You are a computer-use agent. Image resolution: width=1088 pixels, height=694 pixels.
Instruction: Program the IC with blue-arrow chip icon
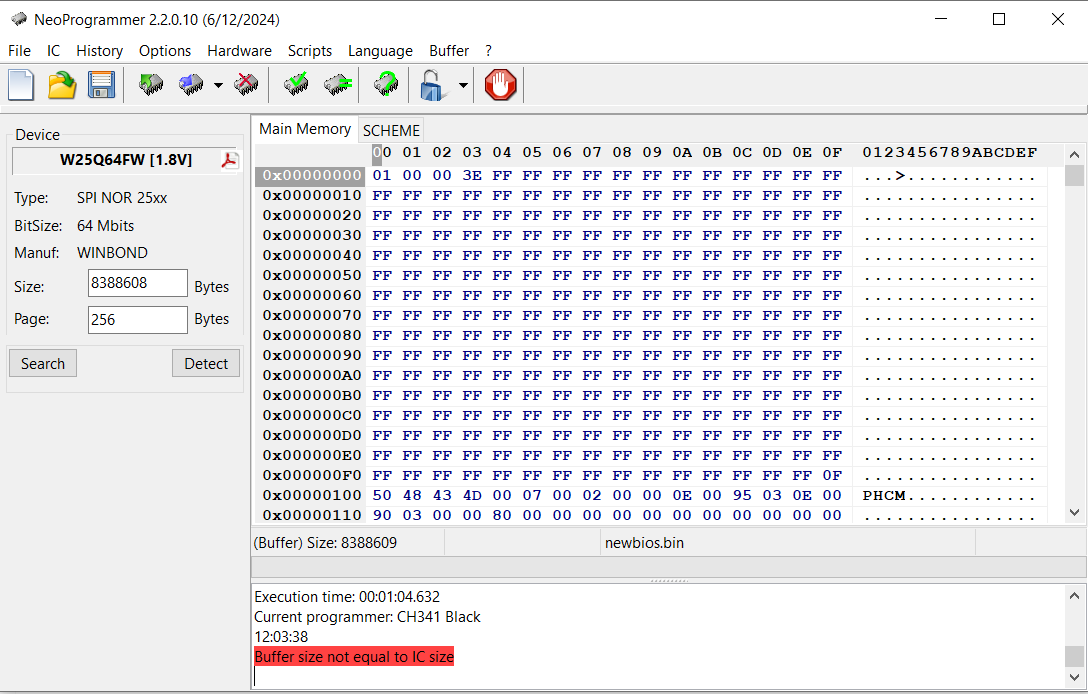point(191,85)
